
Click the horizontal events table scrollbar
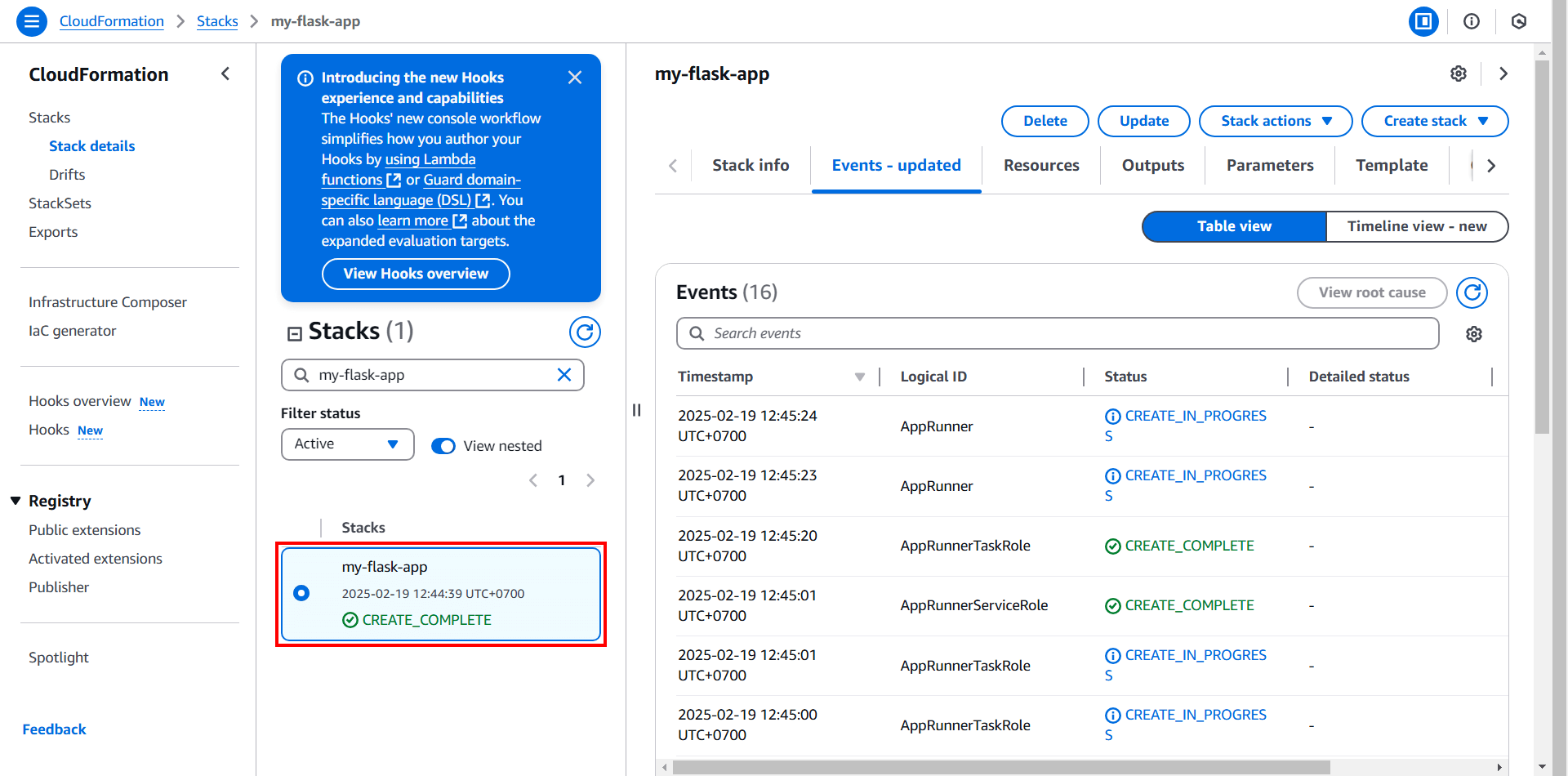coord(1000,768)
